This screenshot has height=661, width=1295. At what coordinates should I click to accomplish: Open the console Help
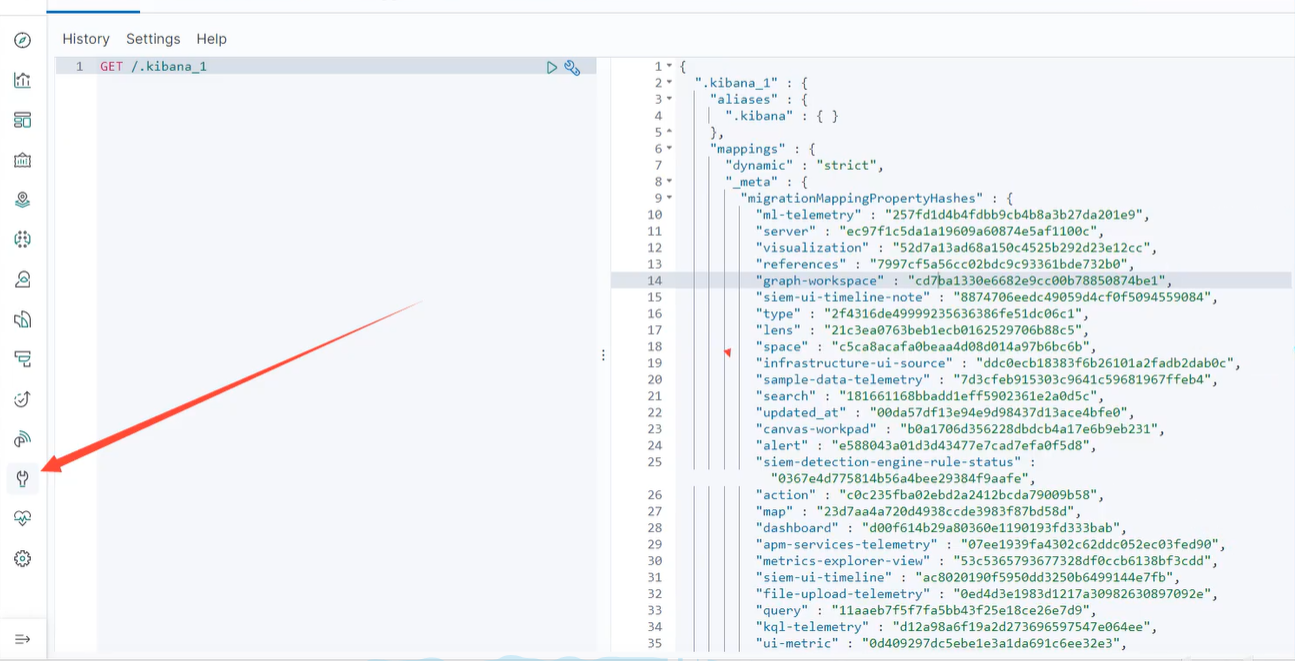point(212,39)
